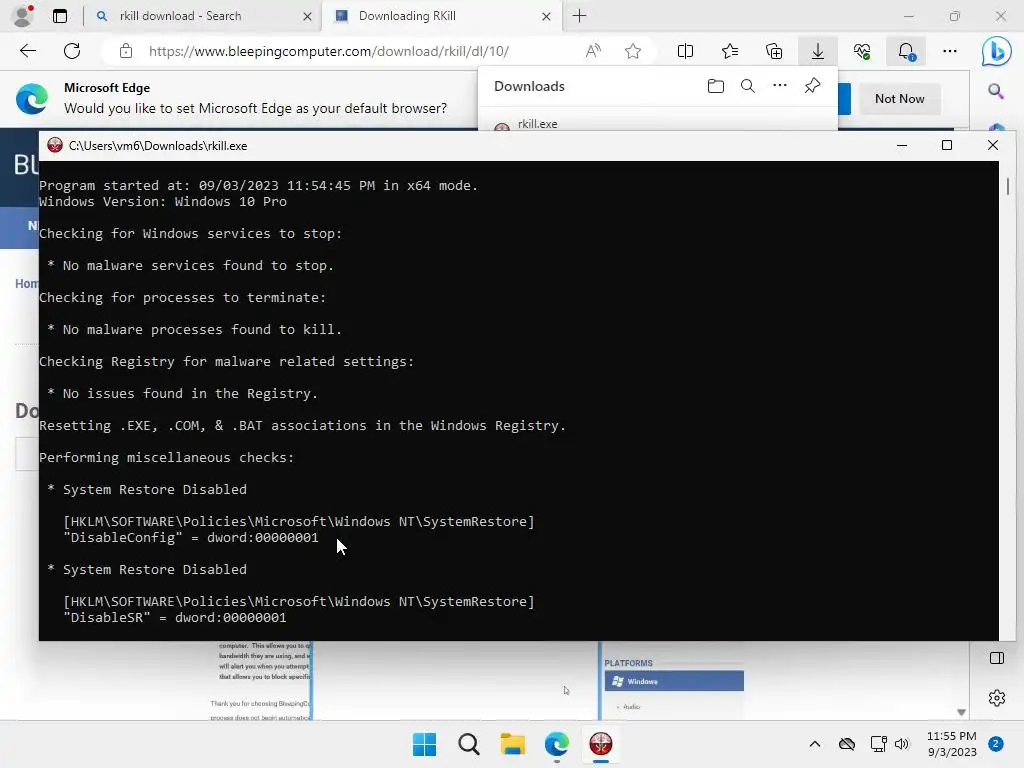
Task: Click Not Now on default browser prompt
Action: pyautogui.click(x=900, y=99)
